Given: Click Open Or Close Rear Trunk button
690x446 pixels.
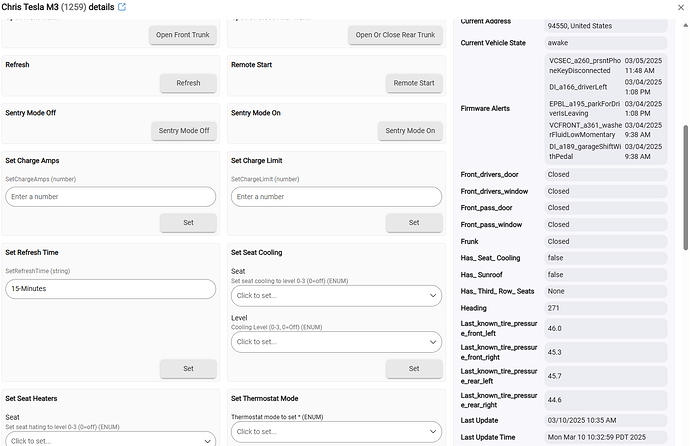Looking at the screenshot, I should (395, 35).
